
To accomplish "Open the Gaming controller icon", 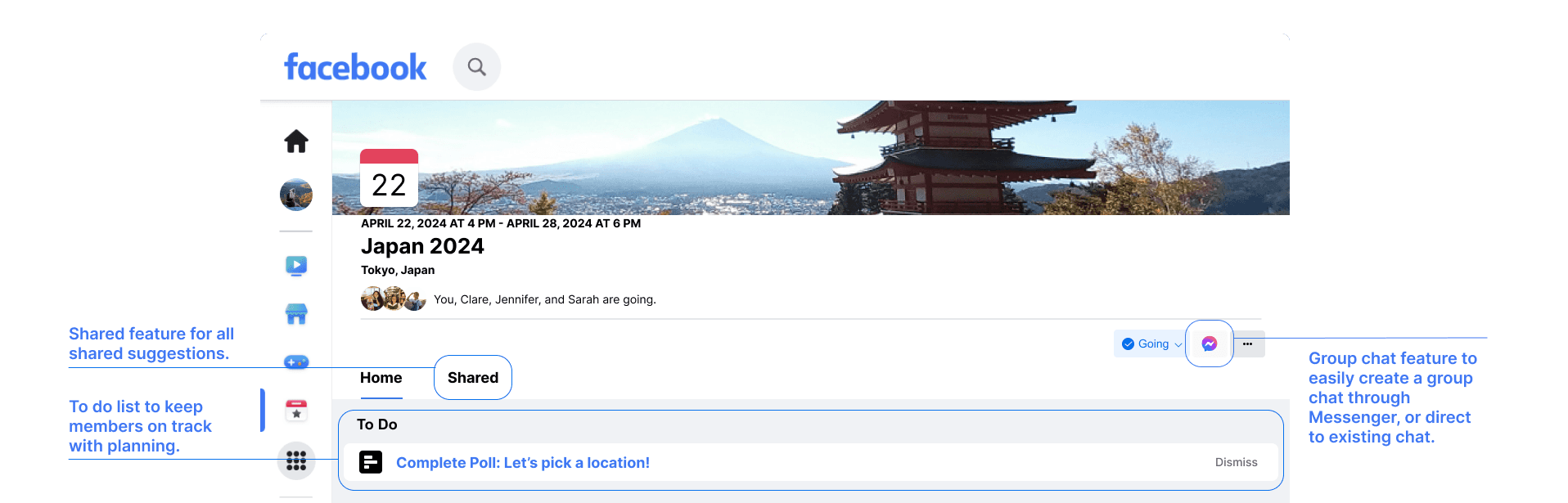I will click(296, 362).
